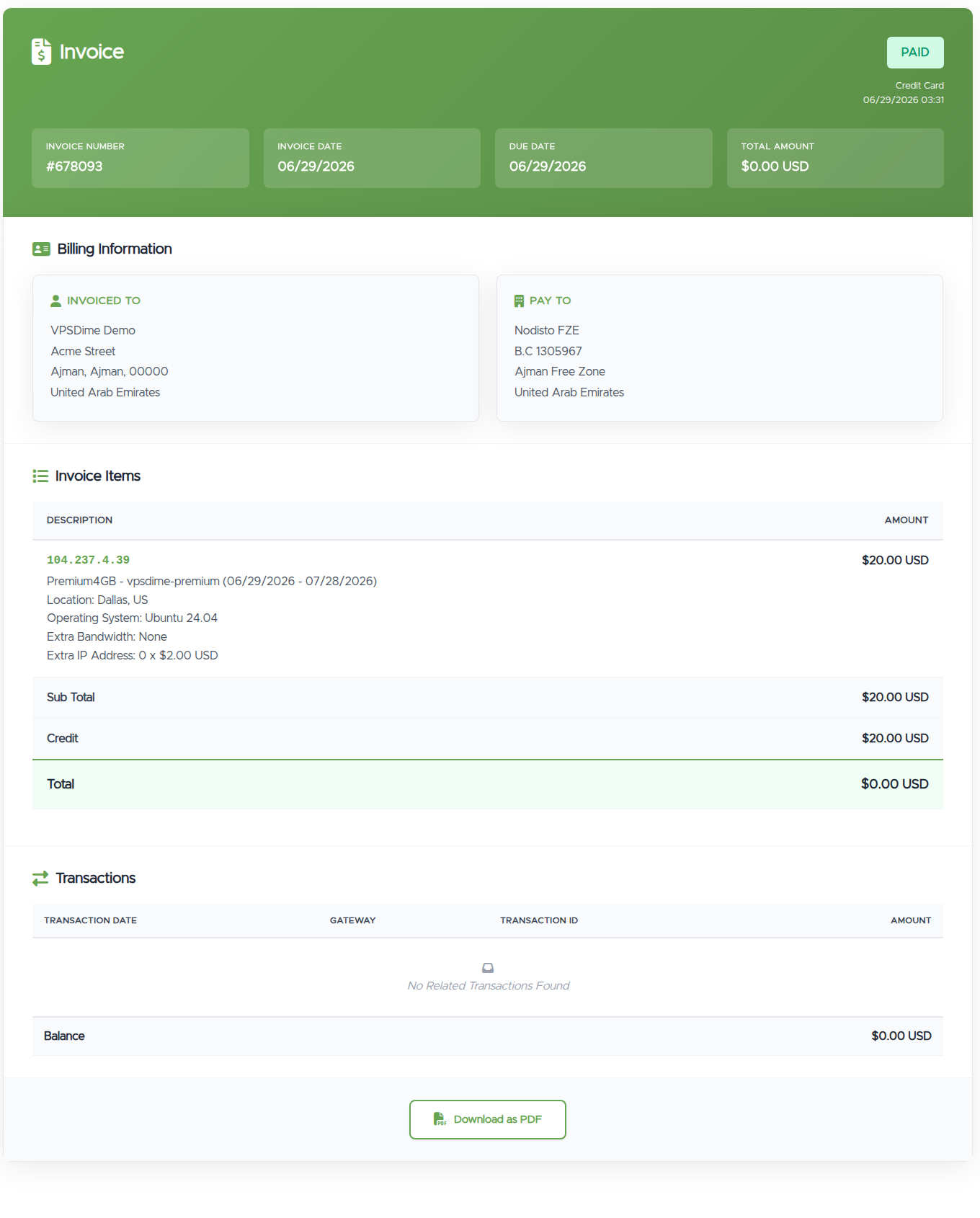Click the empty inbox icon in Transactions

[x=488, y=968]
